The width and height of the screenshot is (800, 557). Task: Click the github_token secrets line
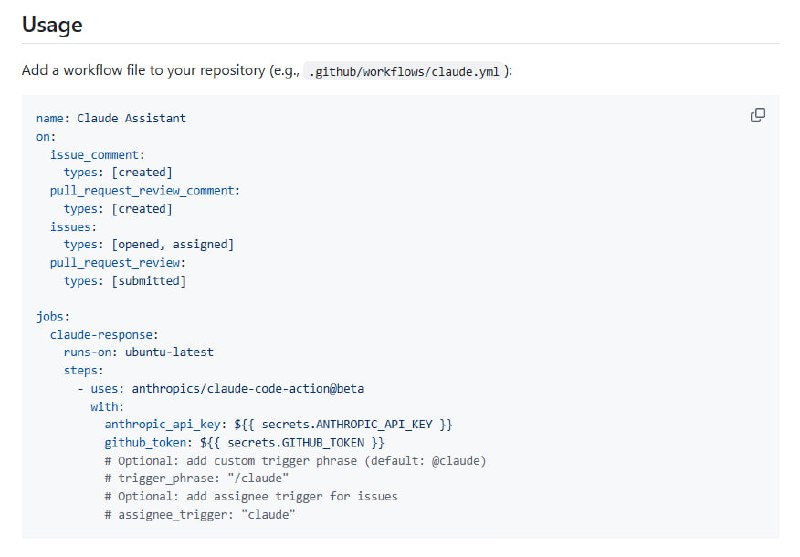244,442
